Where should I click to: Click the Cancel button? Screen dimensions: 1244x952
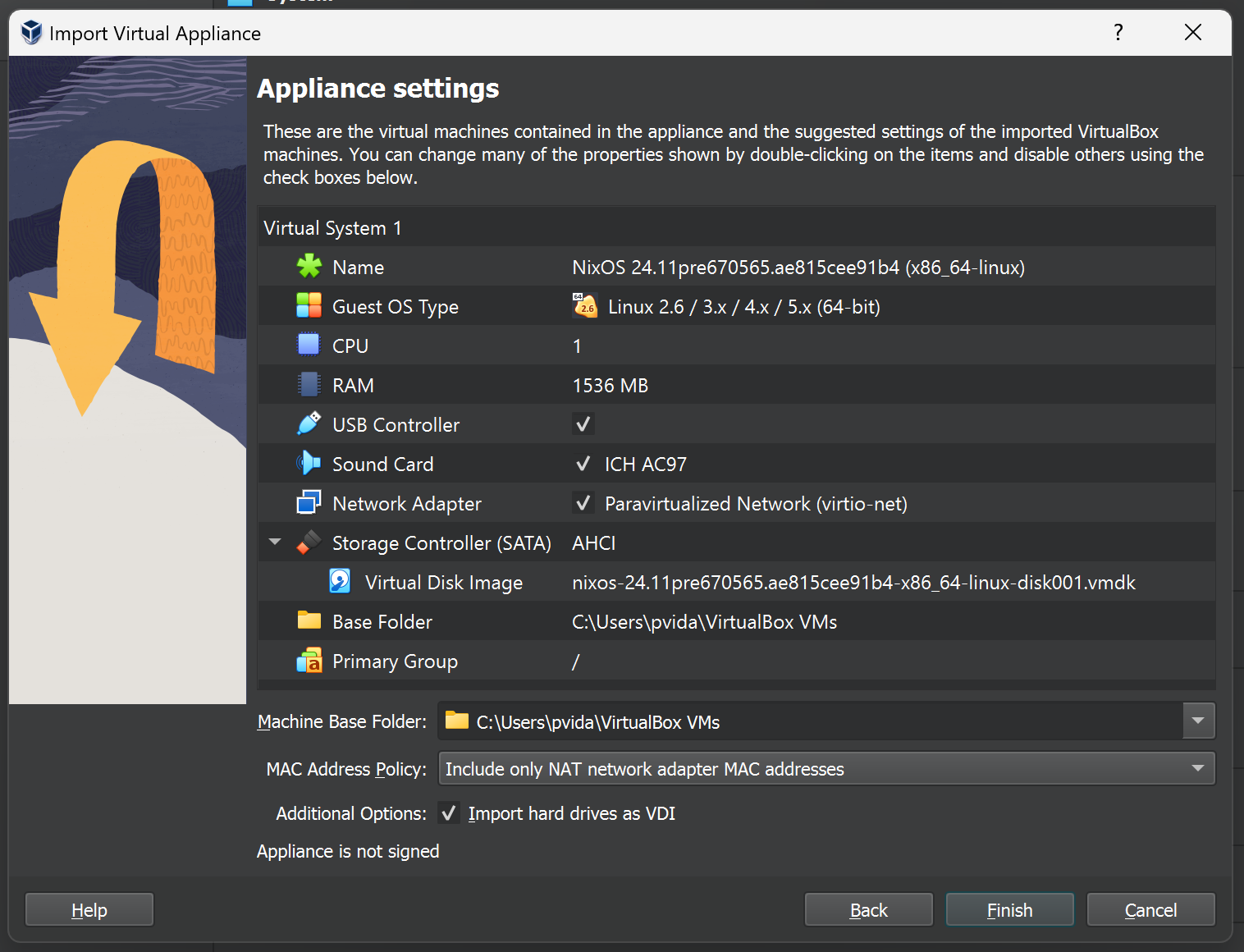pos(1150,910)
